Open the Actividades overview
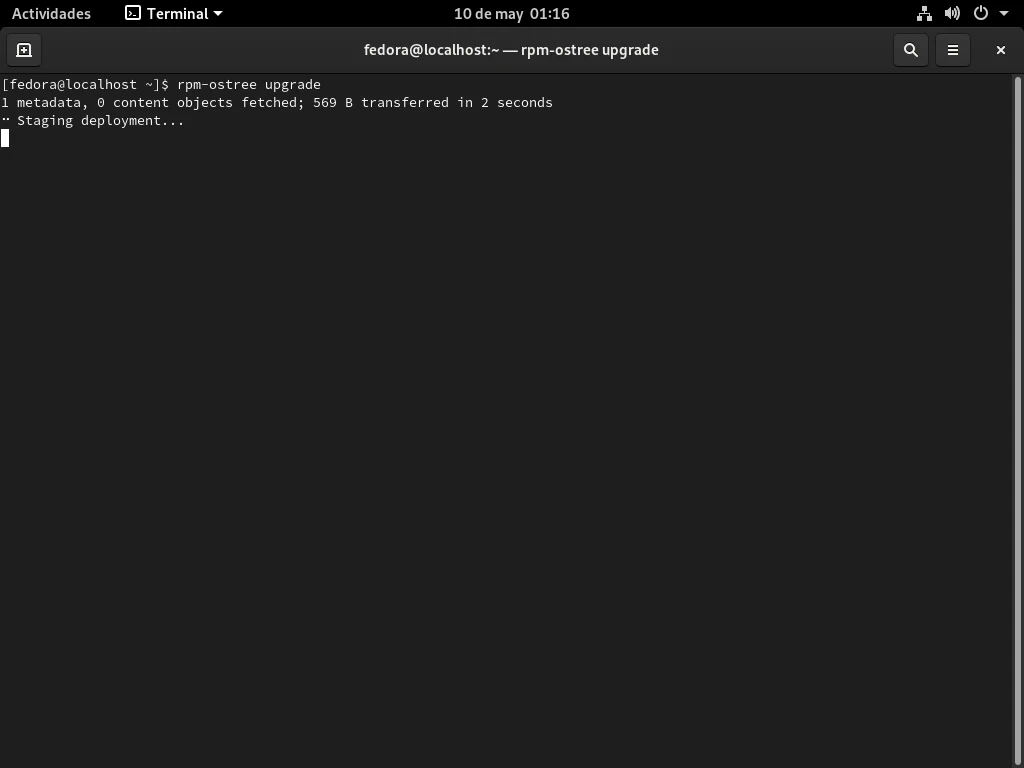The height and width of the screenshot is (768, 1024). coord(51,14)
